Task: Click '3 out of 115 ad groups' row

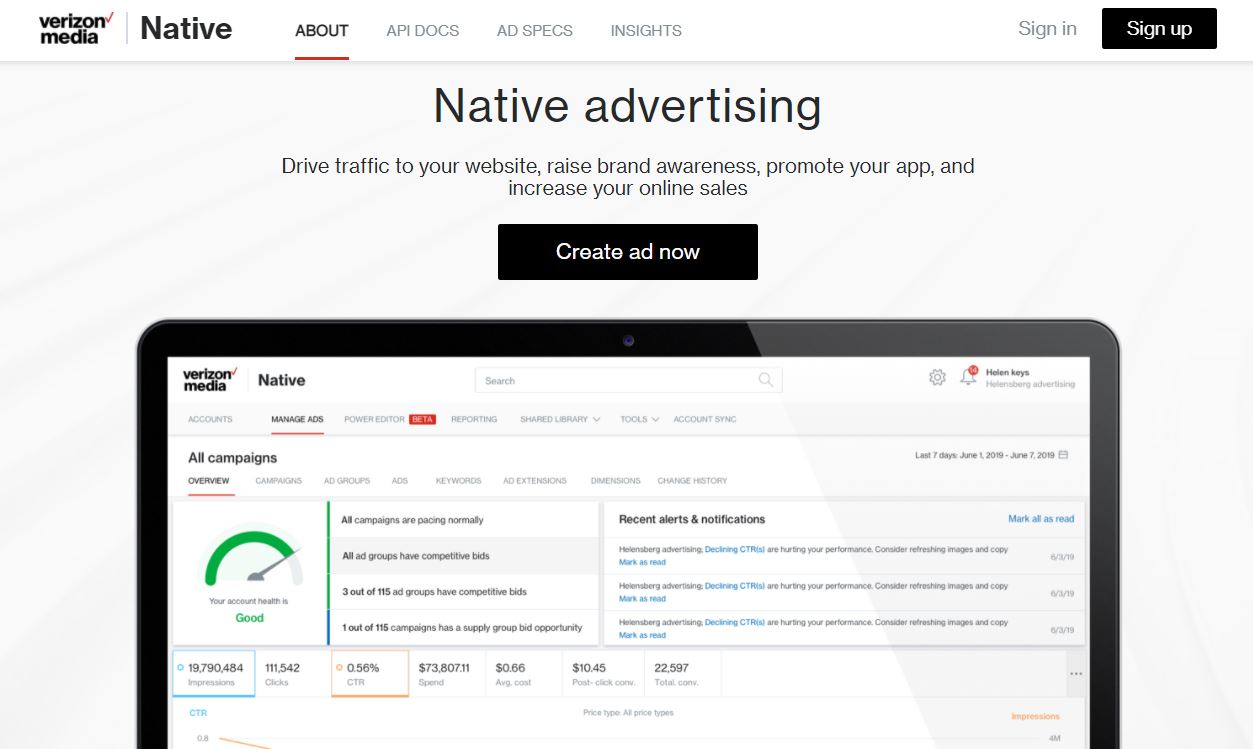Action: (463, 592)
